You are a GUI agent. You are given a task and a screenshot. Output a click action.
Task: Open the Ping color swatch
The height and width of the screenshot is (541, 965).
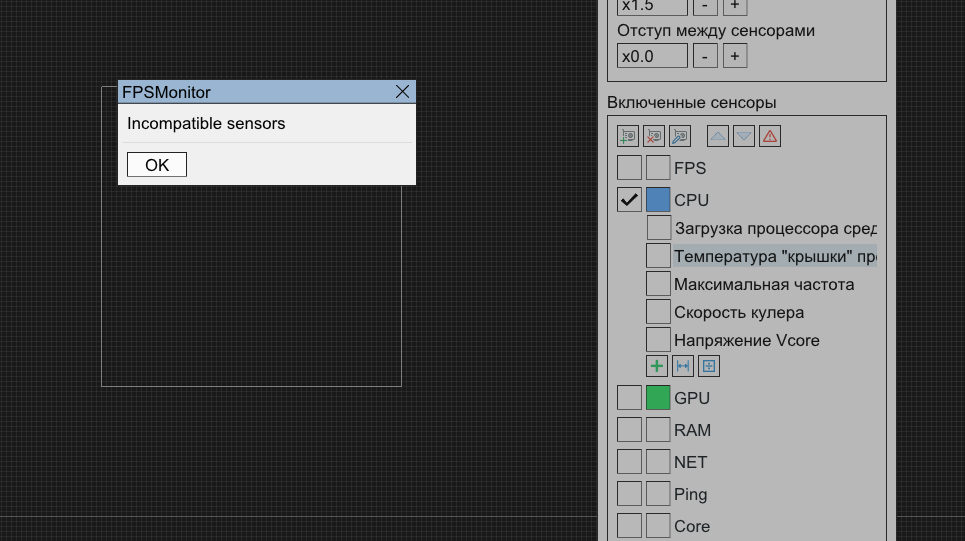point(658,494)
